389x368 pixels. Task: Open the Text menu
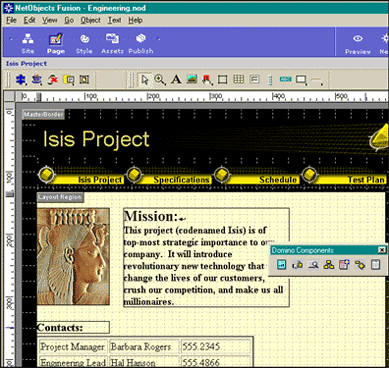(x=114, y=20)
